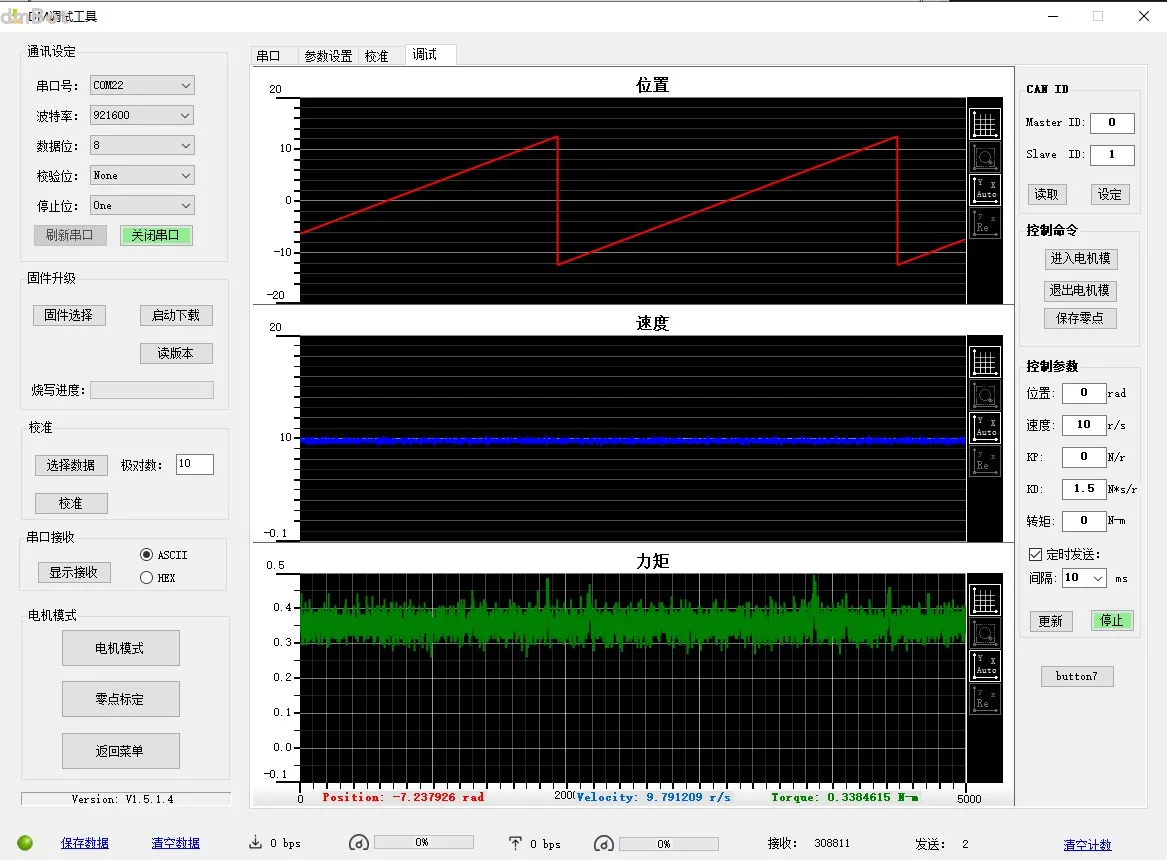Select the HEX radio button
The width and height of the screenshot is (1167, 860).
tap(147, 578)
